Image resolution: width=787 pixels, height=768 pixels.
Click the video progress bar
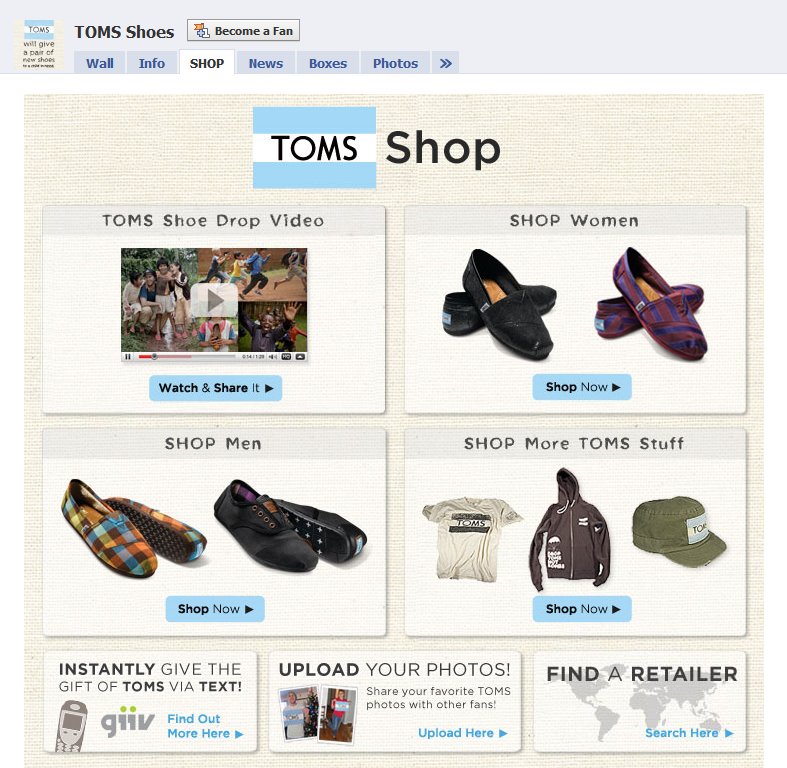coord(187,356)
